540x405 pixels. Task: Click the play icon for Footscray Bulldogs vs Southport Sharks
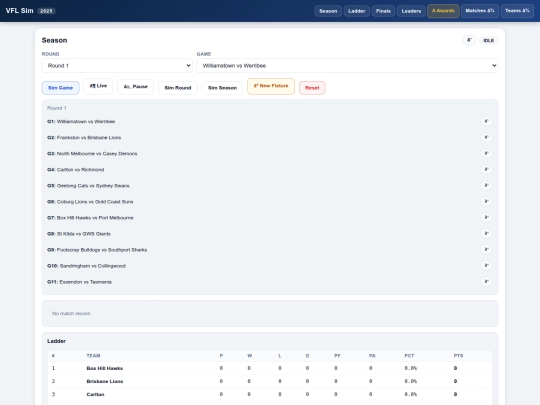[x=486, y=249]
